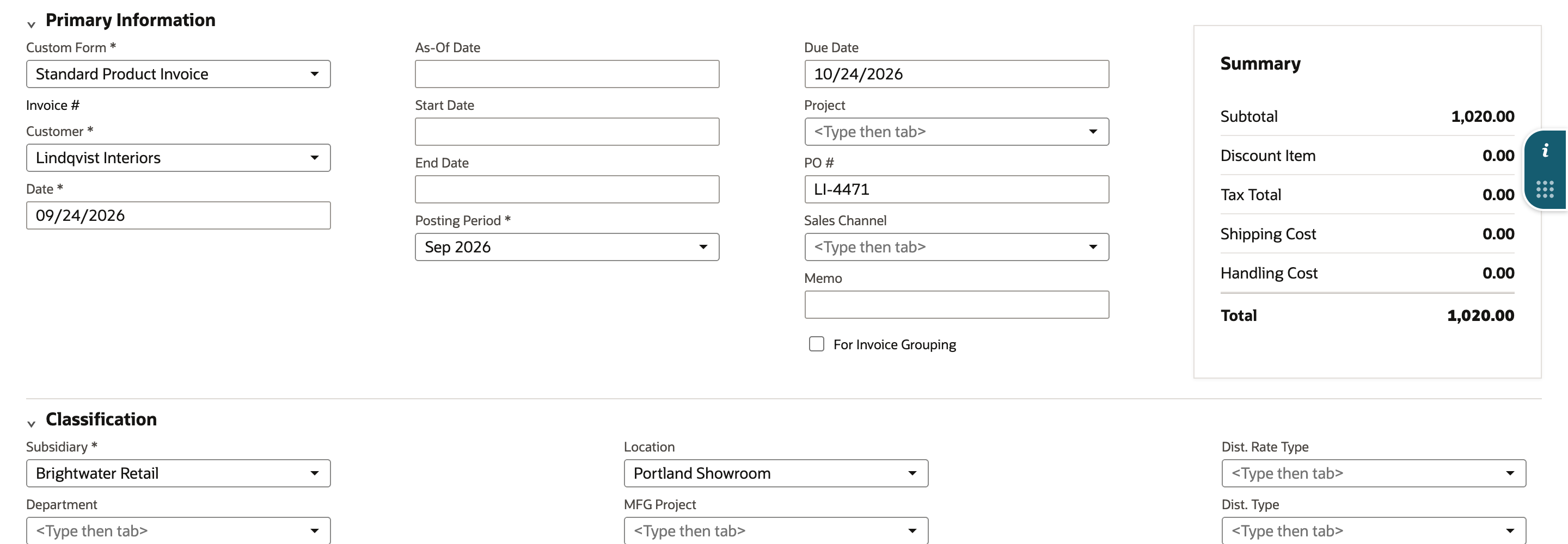Click the Summary heading
The width and height of the screenshot is (1568, 544).
click(1260, 64)
